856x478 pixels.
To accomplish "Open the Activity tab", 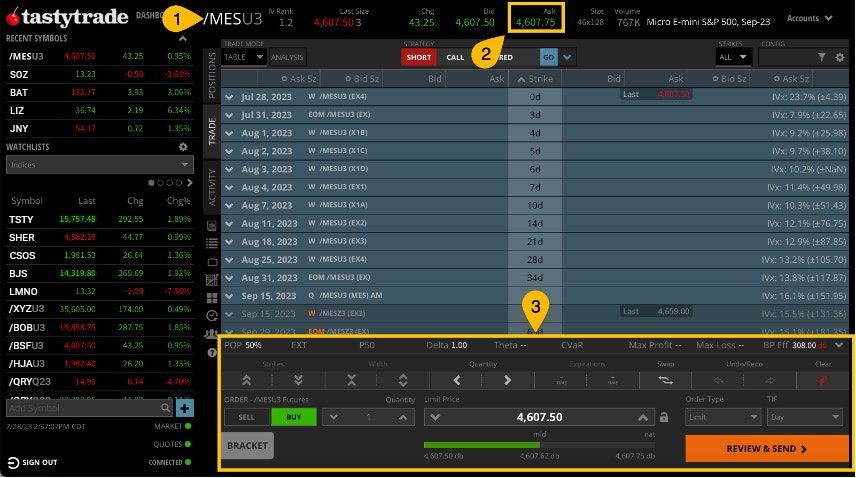I will 212,187.
